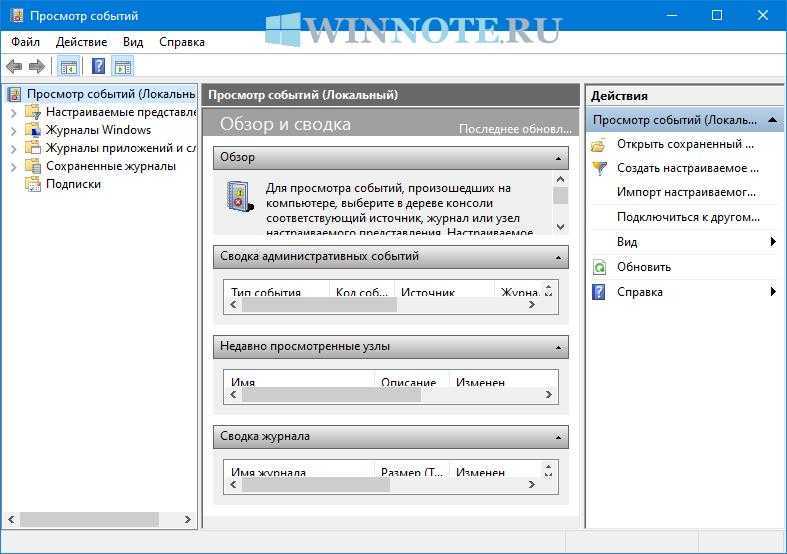The height and width of the screenshot is (554, 787).
Task: Expand the Сохраненные журналы node
Action: point(14,167)
